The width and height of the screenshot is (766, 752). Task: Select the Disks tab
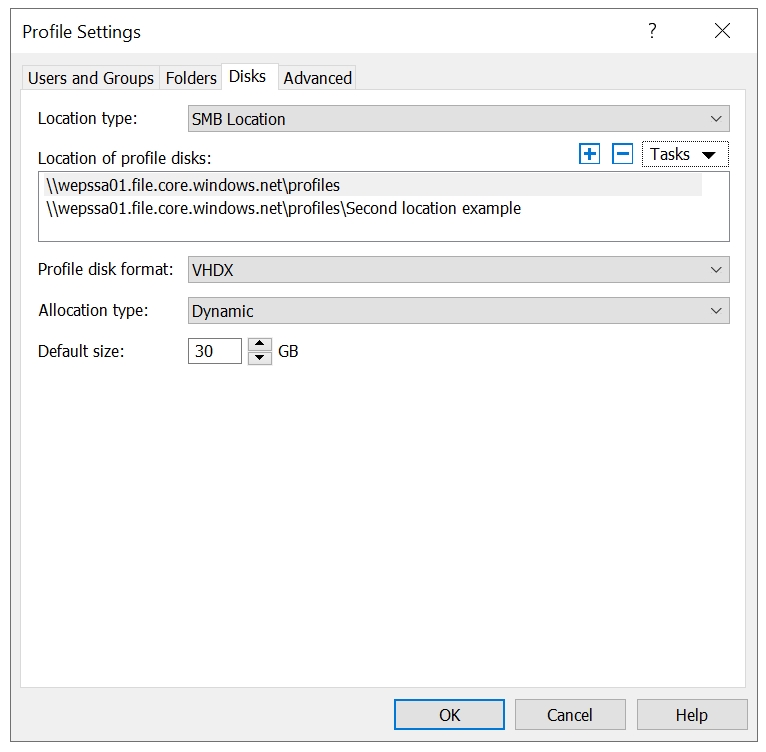click(248, 77)
